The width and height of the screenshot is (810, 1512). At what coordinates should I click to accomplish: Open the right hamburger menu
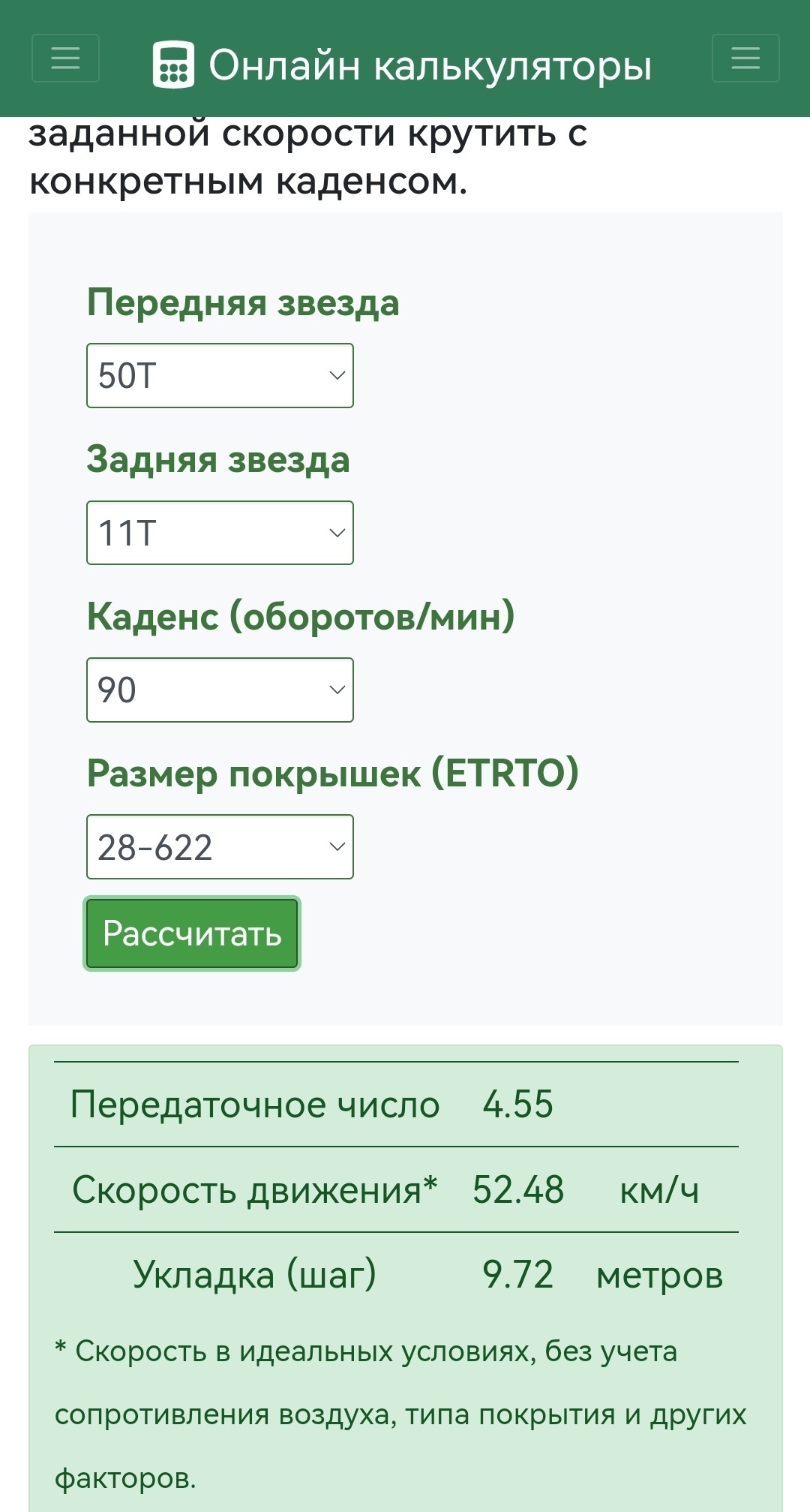click(745, 58)
